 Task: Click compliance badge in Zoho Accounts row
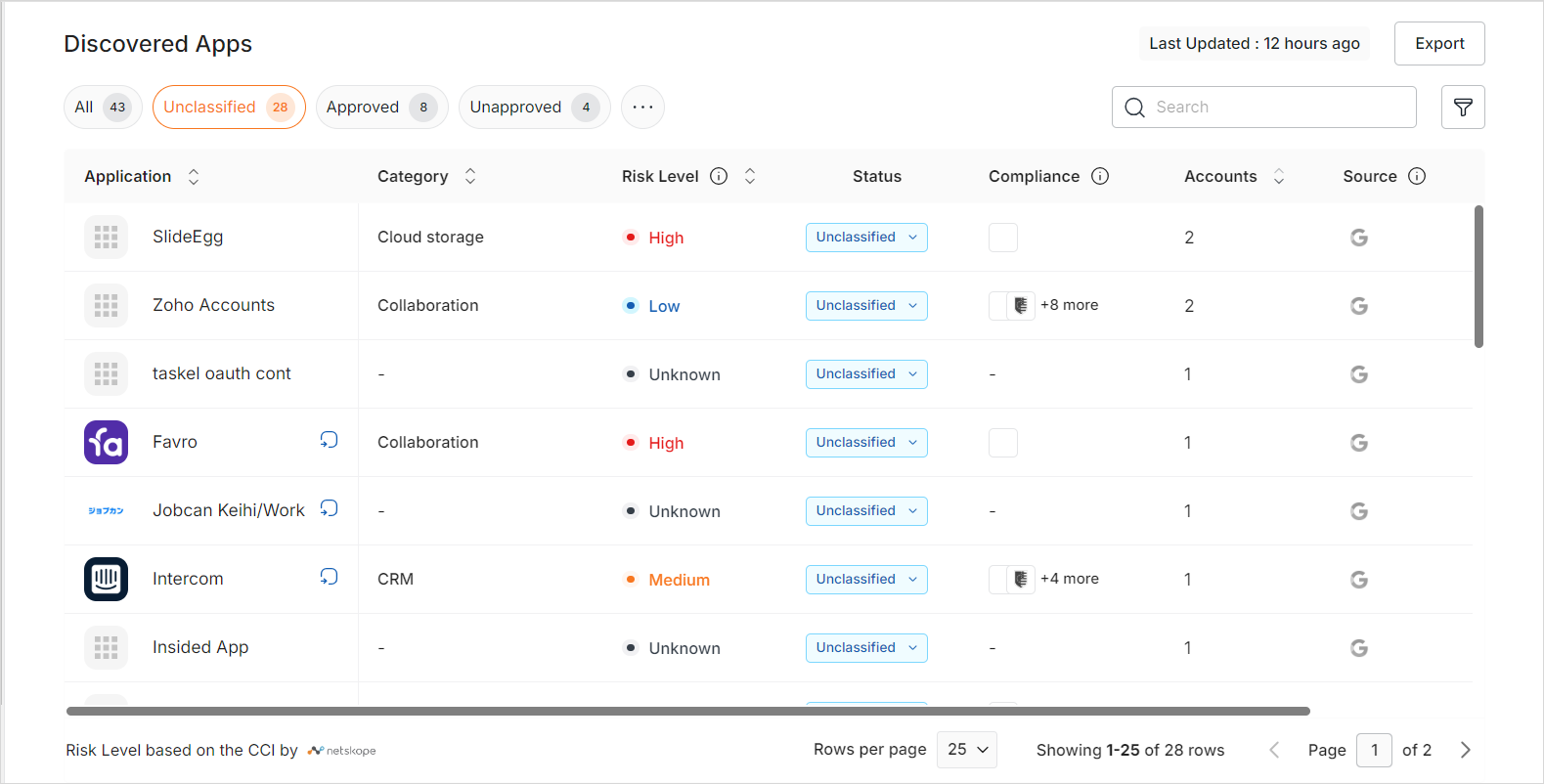(1021, 306)
